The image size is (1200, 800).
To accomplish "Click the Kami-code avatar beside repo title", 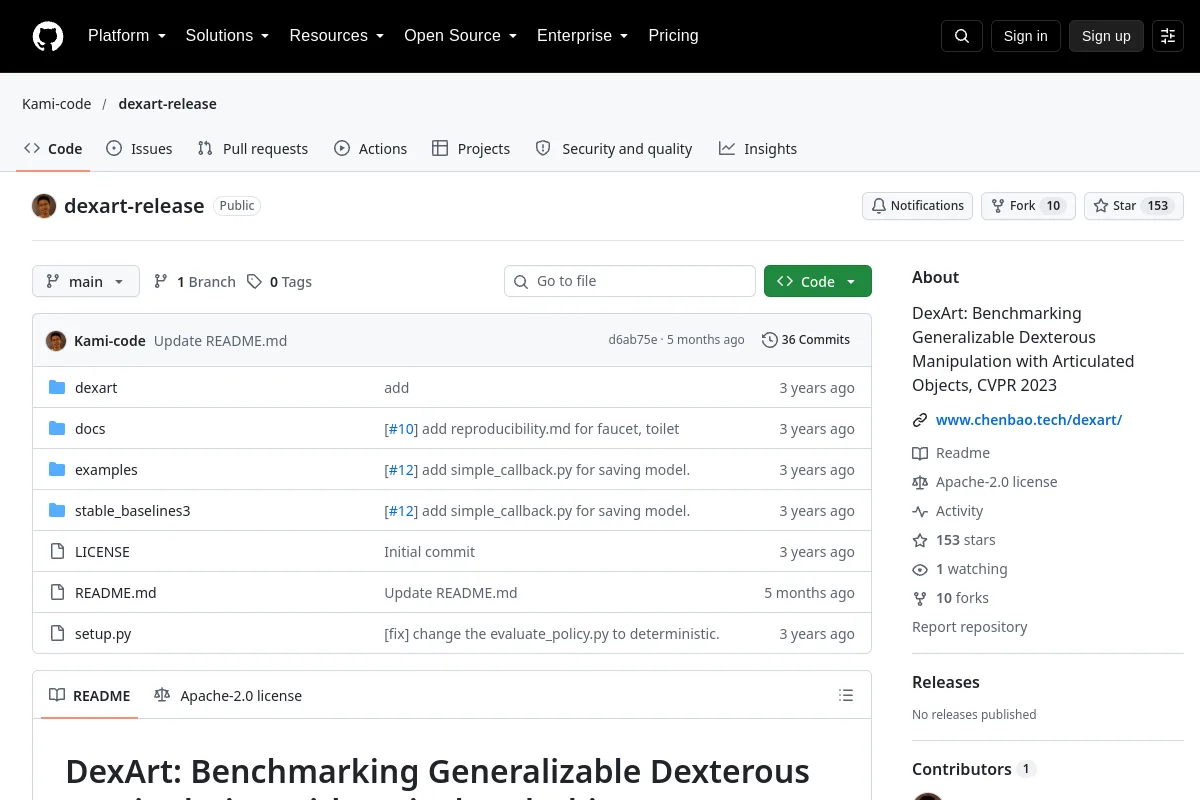I will [x=44, y=206].
